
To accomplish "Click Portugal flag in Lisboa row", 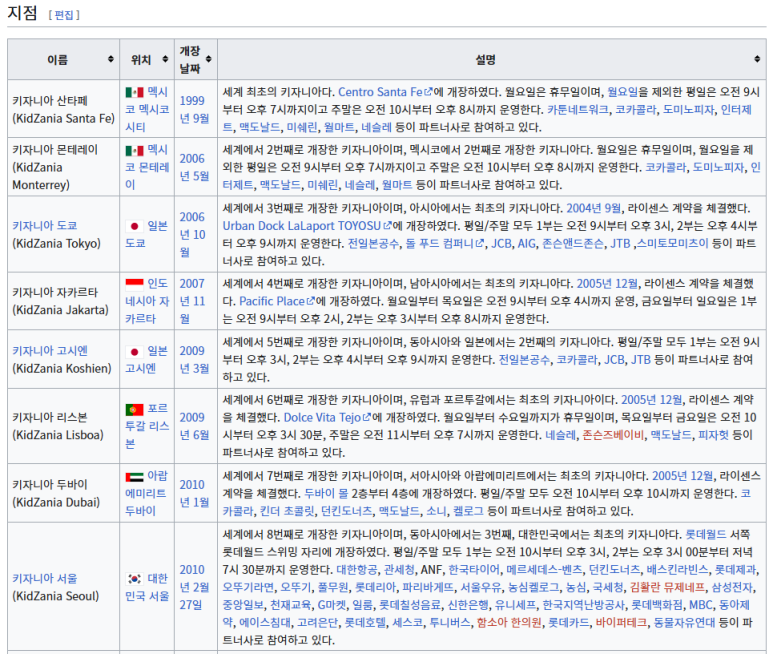I will (x=134, y=409).
